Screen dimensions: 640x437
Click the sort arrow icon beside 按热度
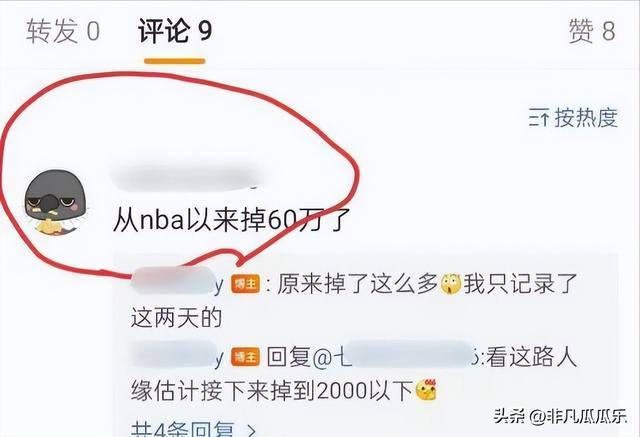click(538, 118)
